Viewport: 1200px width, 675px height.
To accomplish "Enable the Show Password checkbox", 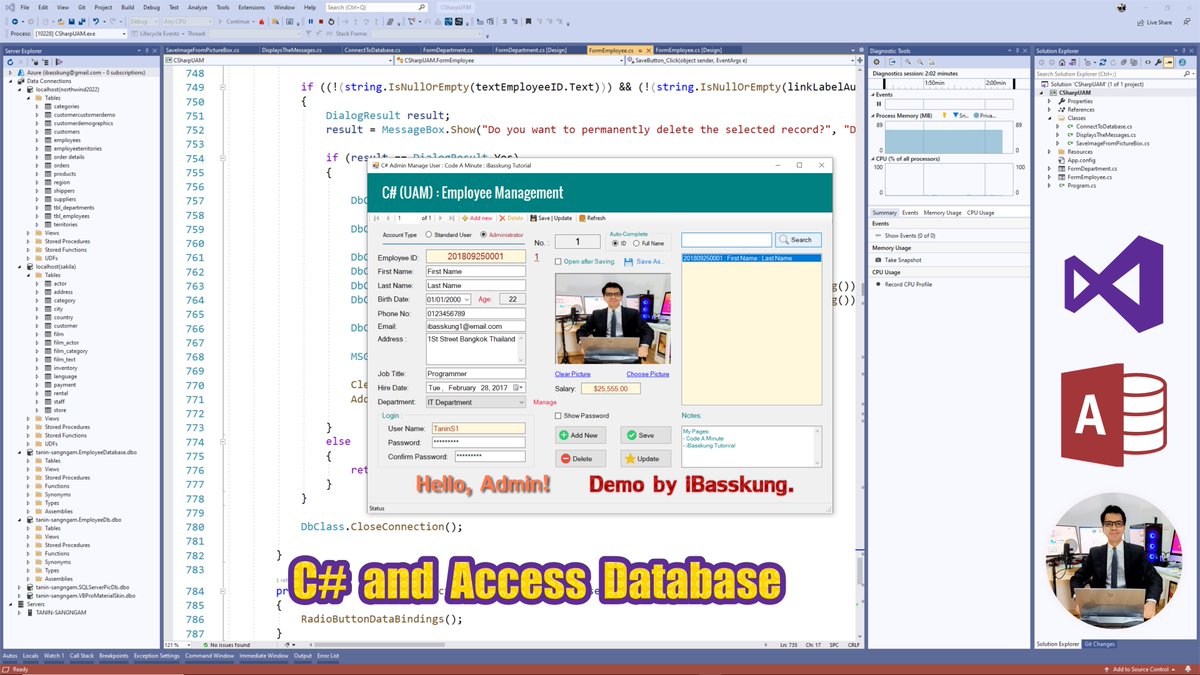I will (559, 416).
